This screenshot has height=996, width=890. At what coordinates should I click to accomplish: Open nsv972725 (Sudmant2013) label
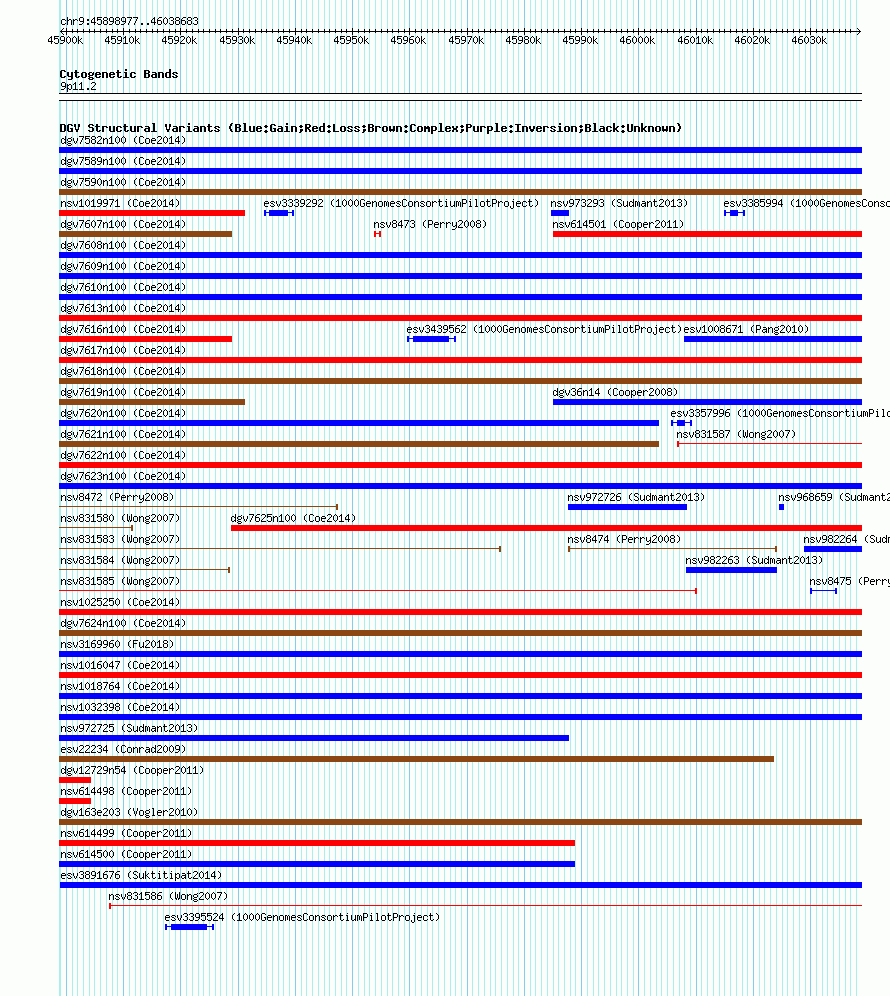point(129,727)
